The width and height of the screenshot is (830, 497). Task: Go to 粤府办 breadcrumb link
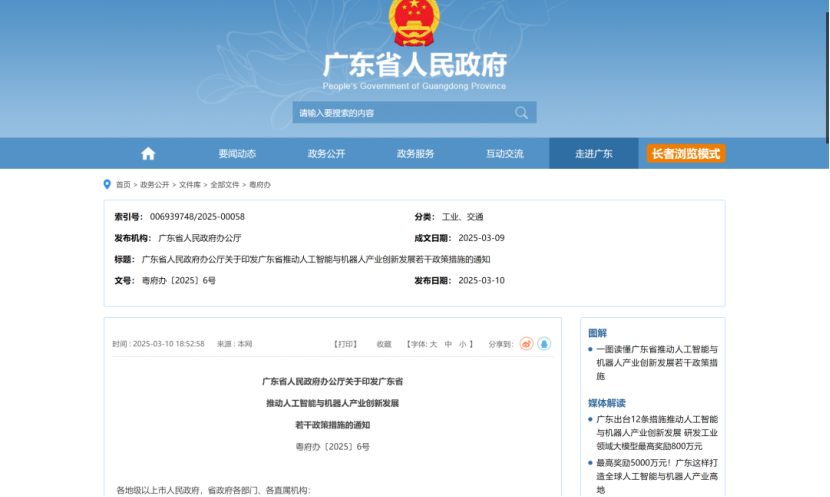pyautogui.click(x=260, y=185)
